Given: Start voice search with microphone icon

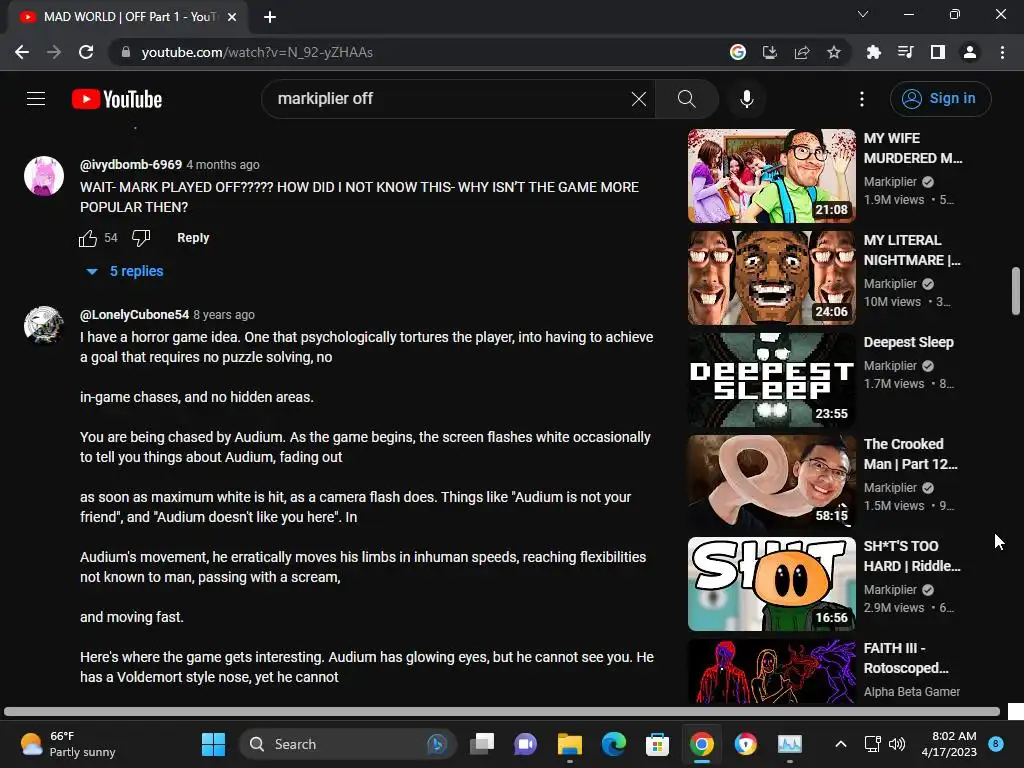Looking at the screenshot, I should (746, 99).
